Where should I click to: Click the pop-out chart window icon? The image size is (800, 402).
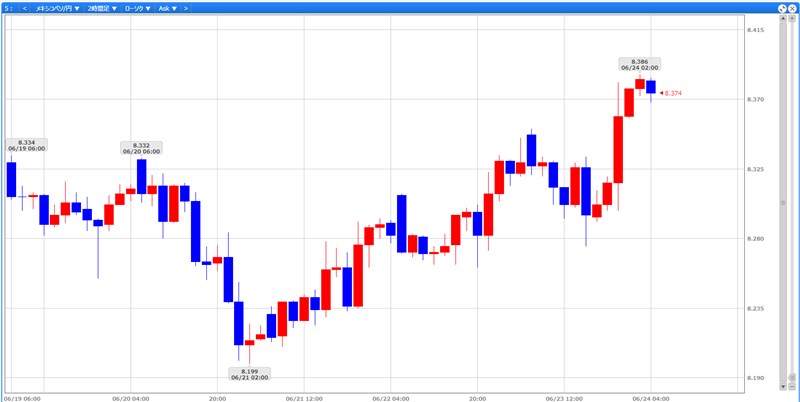tap(782, 7)
